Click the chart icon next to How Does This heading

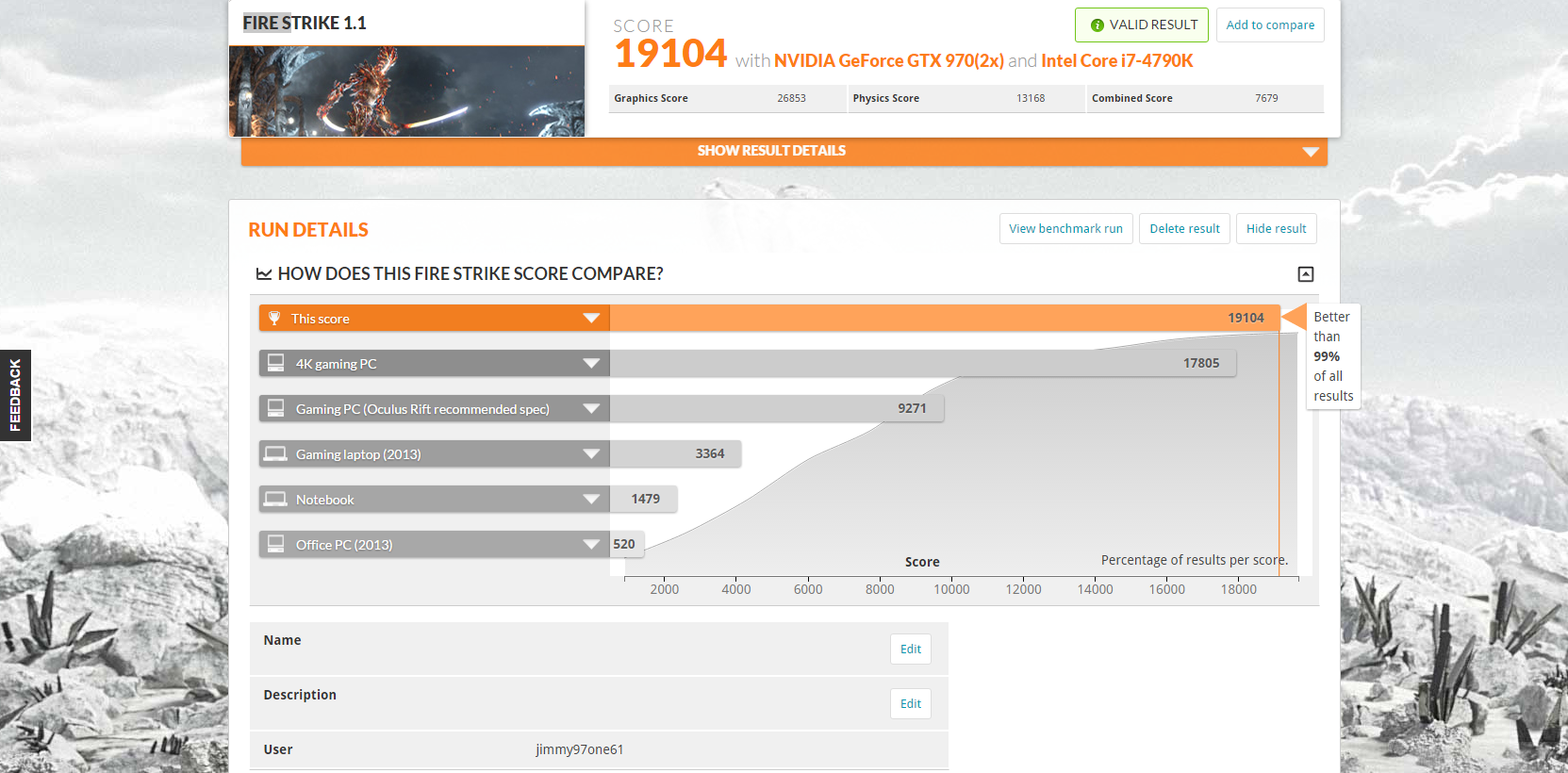tap(264, 274)
